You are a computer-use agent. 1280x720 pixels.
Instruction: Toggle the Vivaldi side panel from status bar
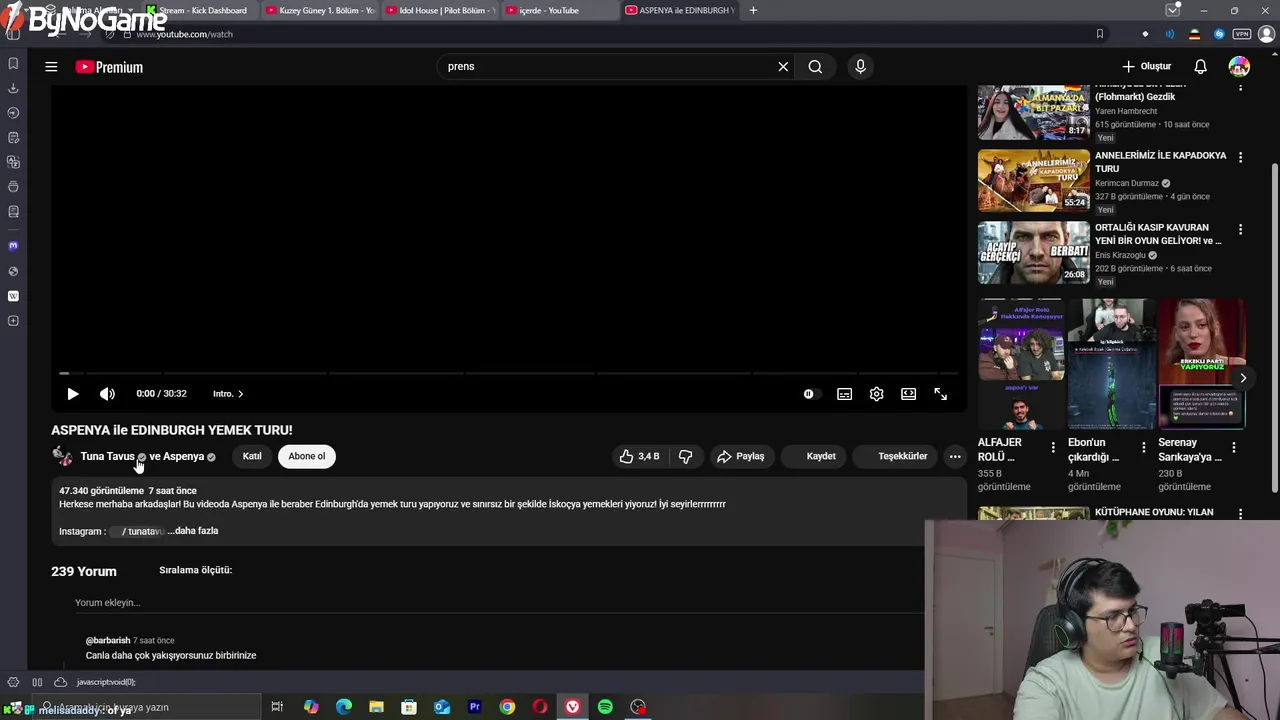tap(37, 682)
